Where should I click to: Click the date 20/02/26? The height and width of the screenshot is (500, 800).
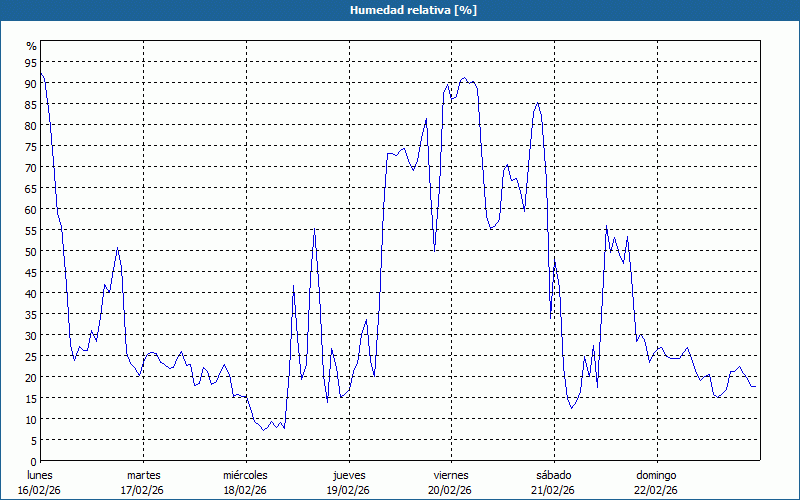tap(450, 490)
